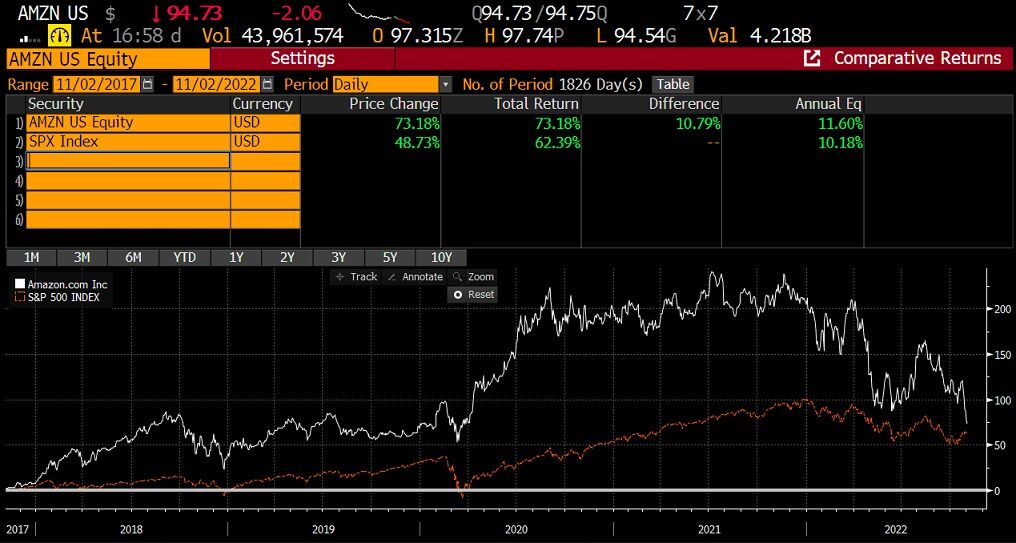Open the Settings tab
This screenshot has height=543, width=1016.
coord(303,58)
